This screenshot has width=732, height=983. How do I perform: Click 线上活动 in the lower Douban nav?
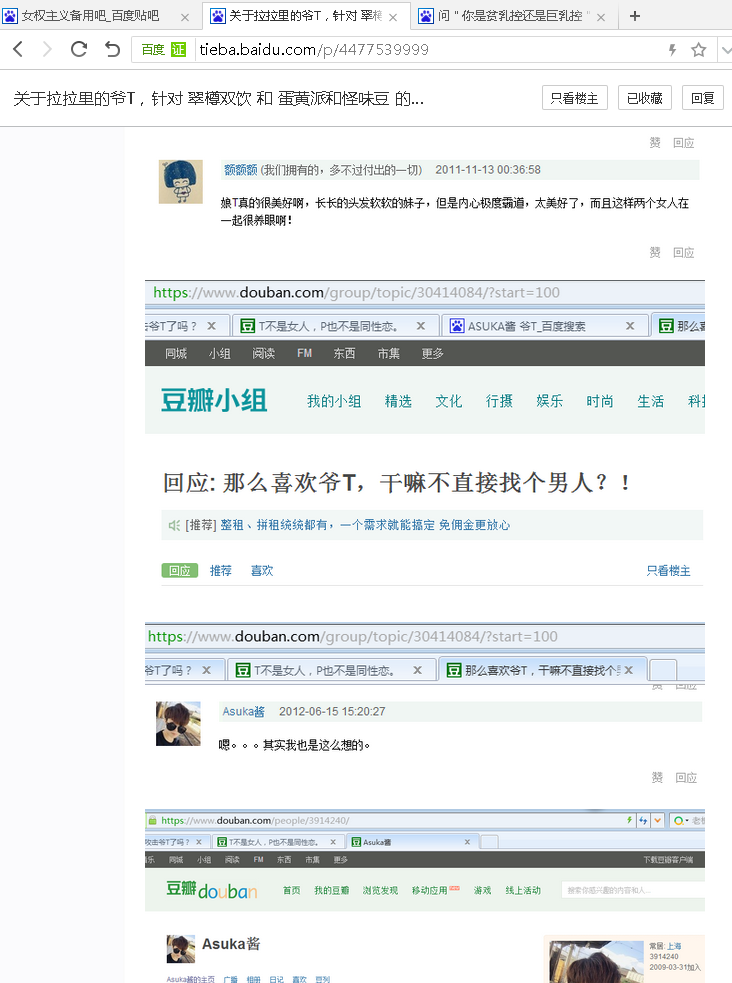click(523, 890)
